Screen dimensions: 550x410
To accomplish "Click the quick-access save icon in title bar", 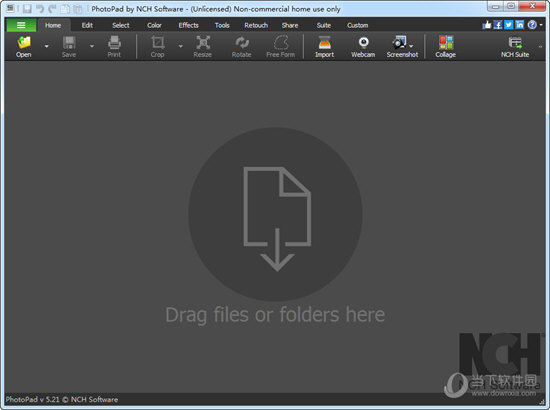I will coord(27,9).
